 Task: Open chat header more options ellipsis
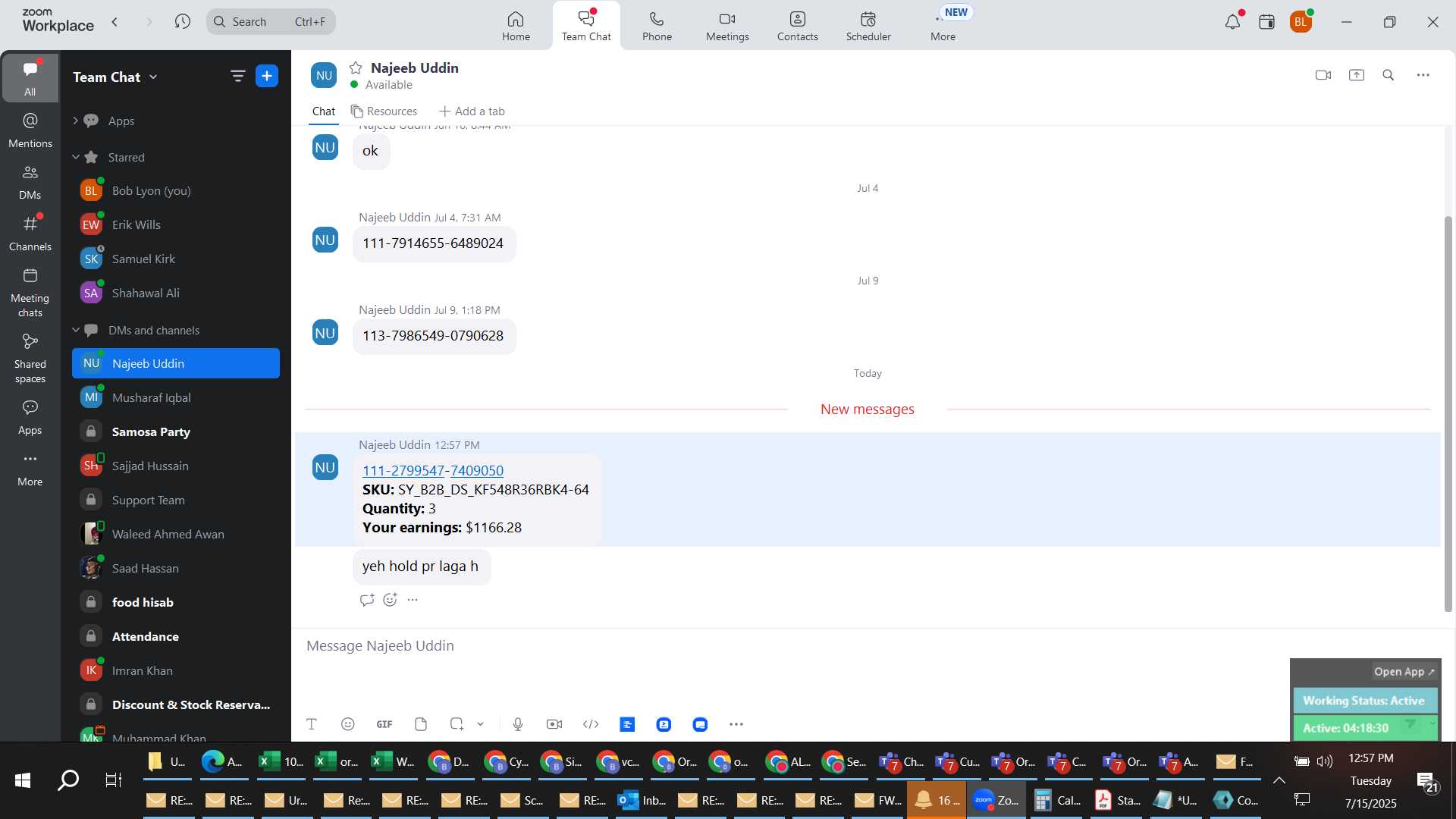(x=1423, y=75)
